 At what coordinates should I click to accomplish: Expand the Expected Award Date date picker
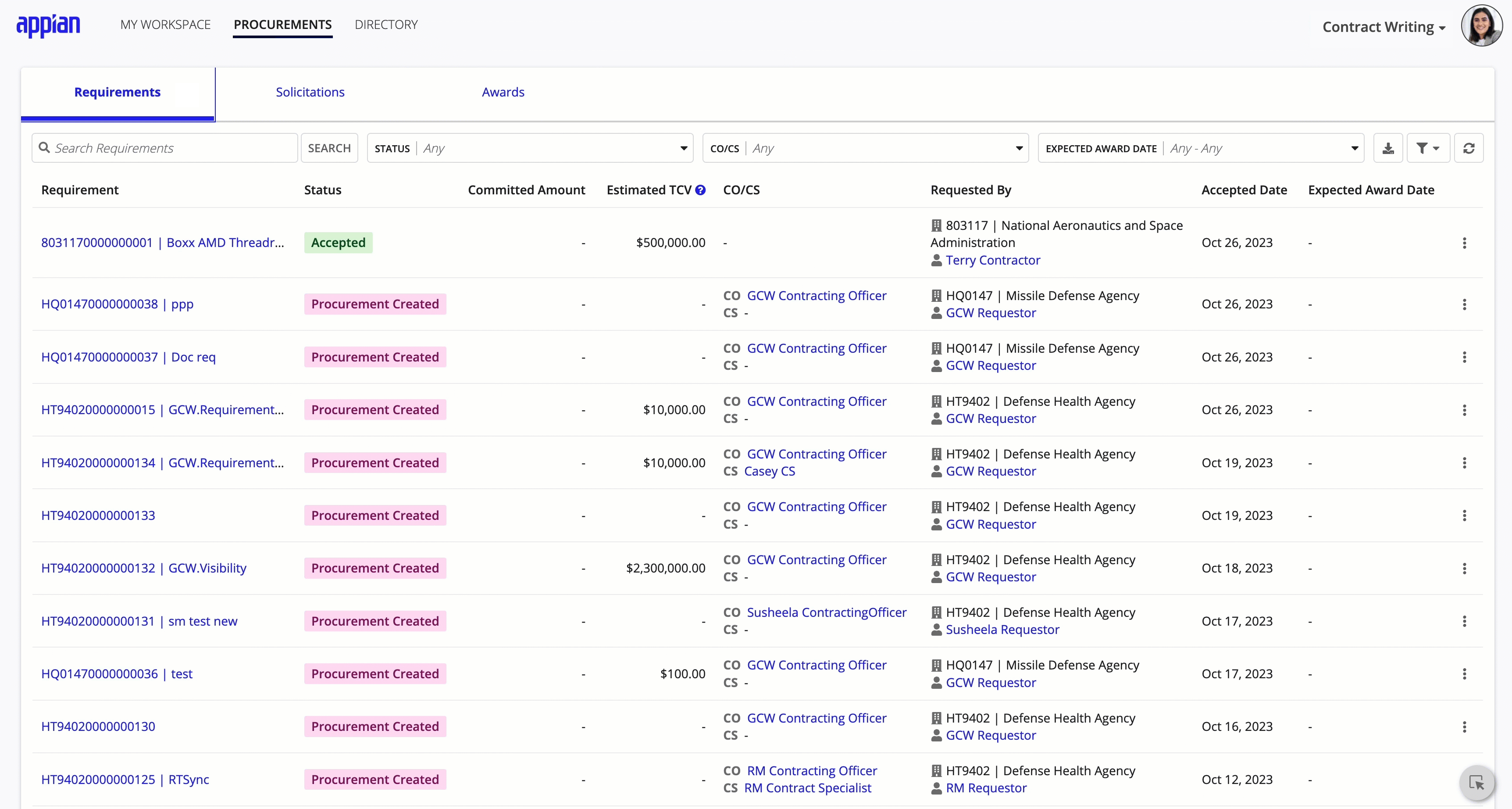(1355, 148)
